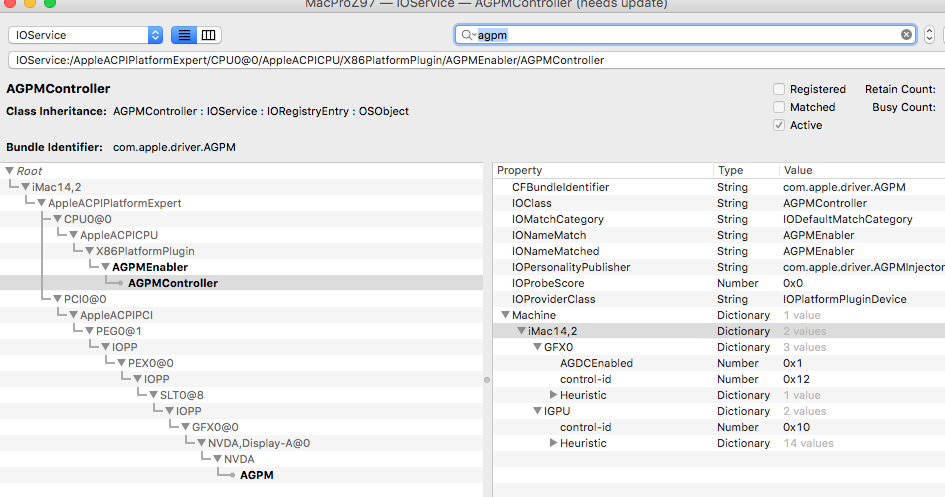Sort by the Property column header
Screen dimensions: 945x497
[x=603, y=170]
